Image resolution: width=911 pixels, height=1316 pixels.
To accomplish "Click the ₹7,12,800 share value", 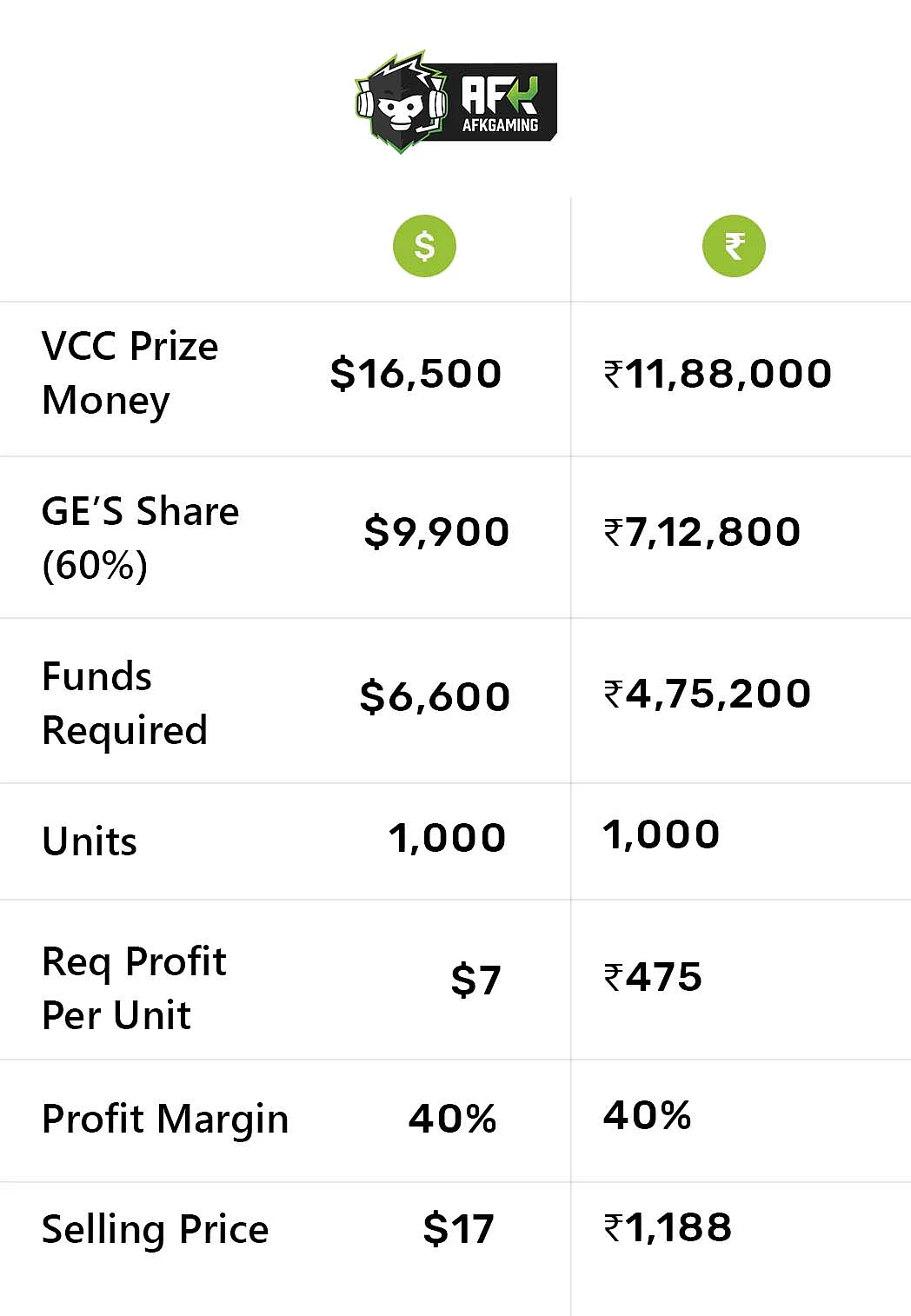I will pyautogui.click(x=702, y=531).
